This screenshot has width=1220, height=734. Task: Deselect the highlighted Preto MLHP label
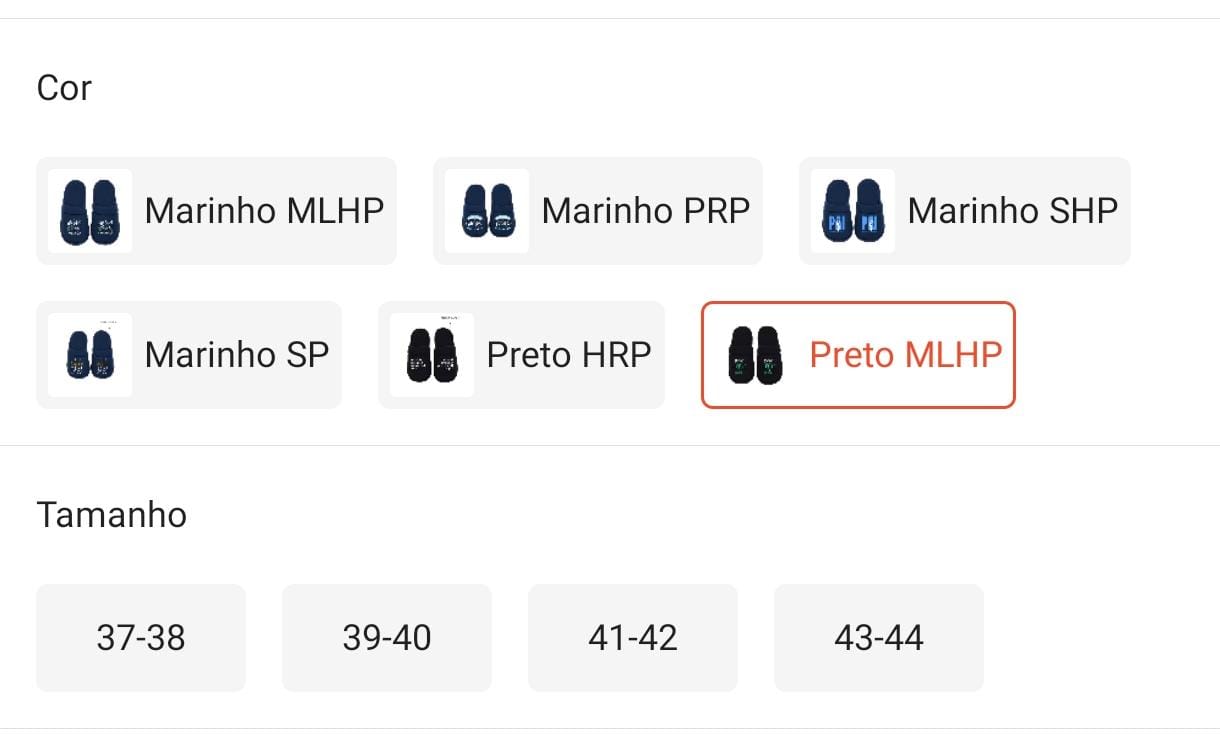(x=905, y=355)
